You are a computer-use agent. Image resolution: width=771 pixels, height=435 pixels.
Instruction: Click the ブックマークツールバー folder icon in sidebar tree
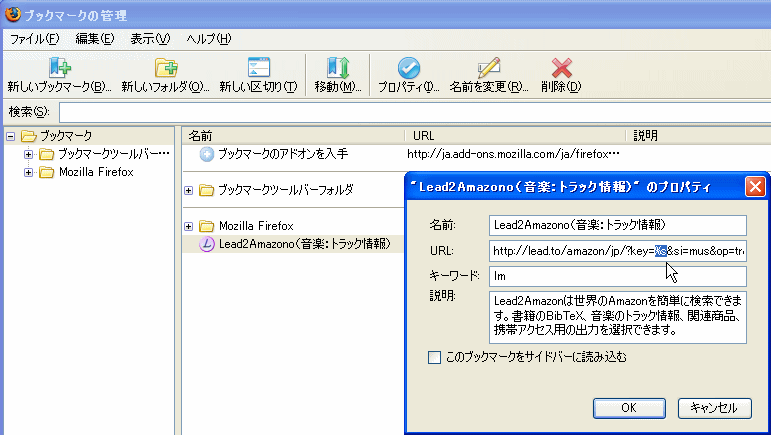pos(47,154)
